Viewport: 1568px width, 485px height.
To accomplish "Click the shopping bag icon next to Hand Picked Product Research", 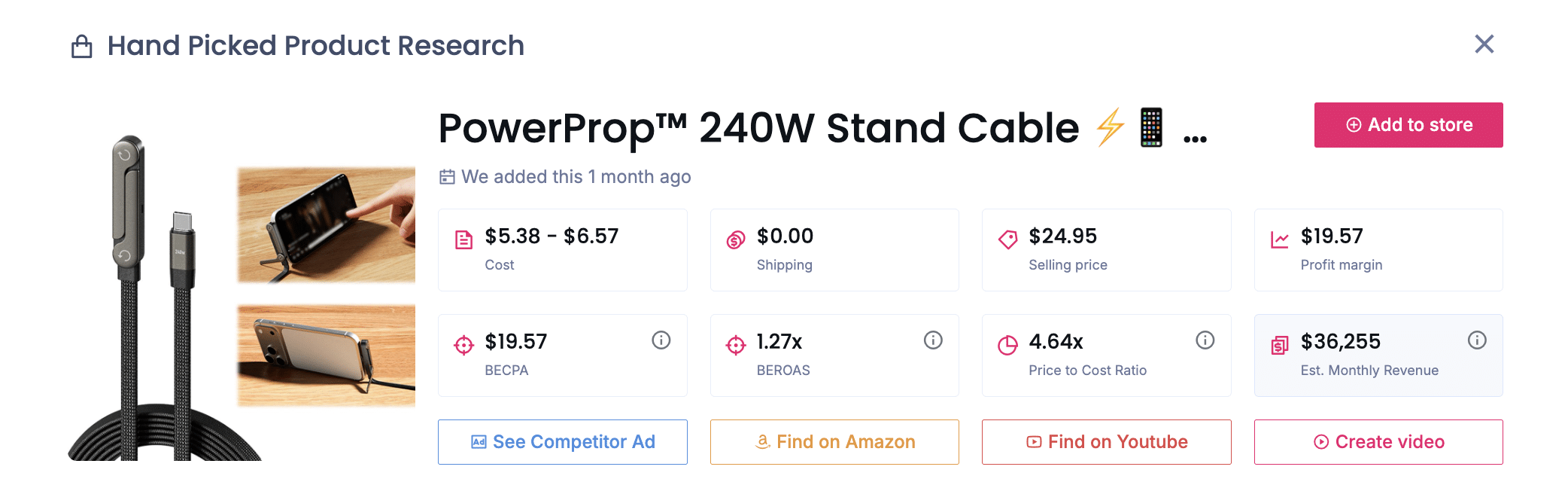I will click(x=81, y=45).
